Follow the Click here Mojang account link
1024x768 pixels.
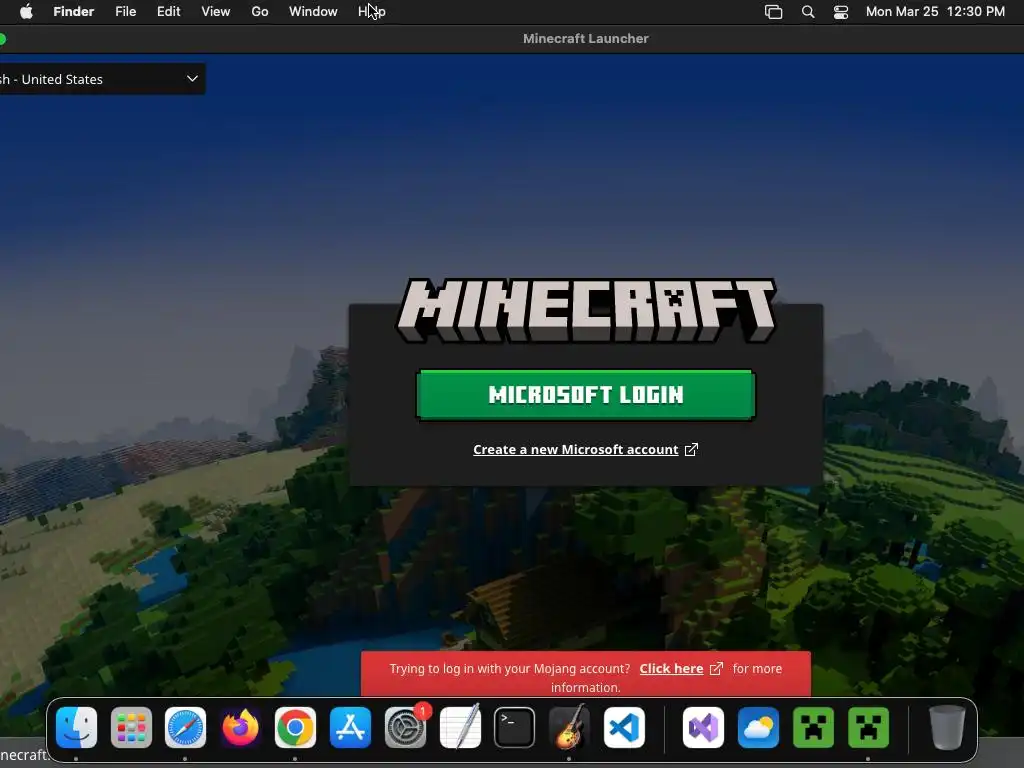[x=671, y=668]
